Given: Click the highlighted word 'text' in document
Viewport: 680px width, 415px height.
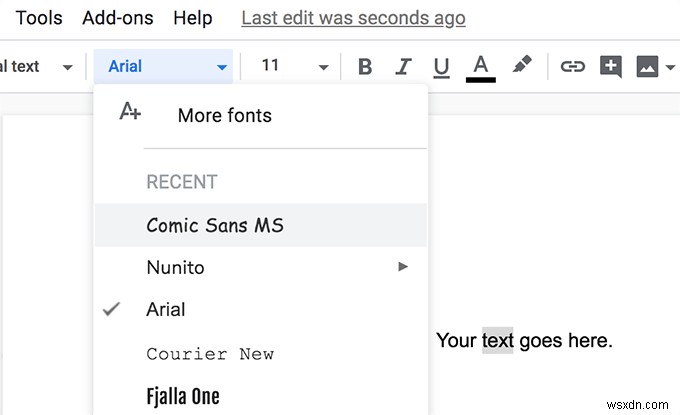Looking at the screenshot, I should coord(497,341).
